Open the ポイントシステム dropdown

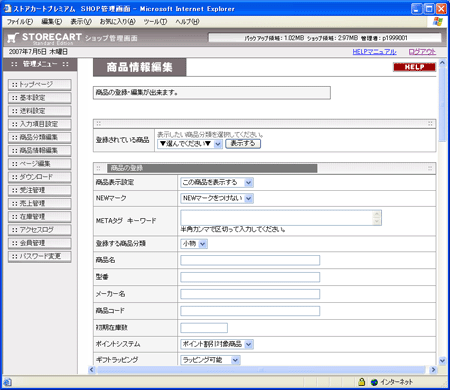coord(217,344)
